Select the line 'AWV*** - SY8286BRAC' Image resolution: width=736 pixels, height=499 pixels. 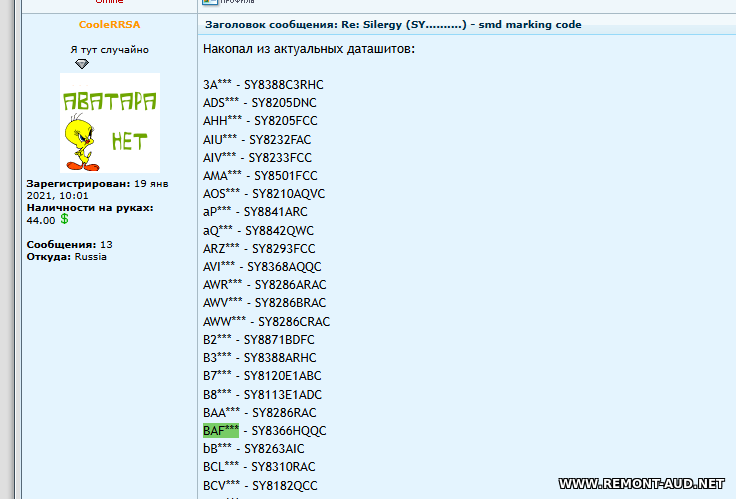264,303
